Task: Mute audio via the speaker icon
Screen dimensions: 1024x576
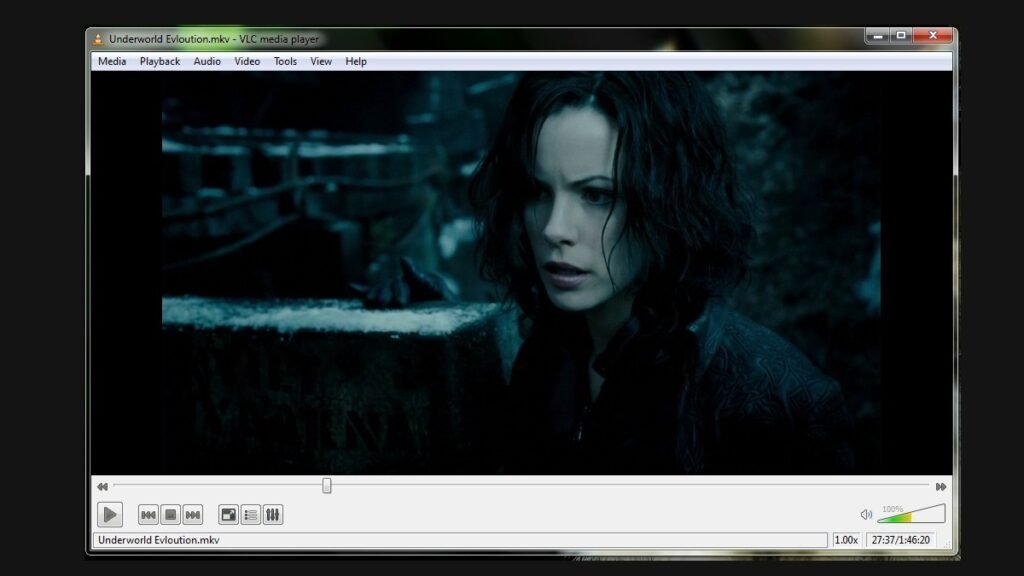Action: [866, 515]
